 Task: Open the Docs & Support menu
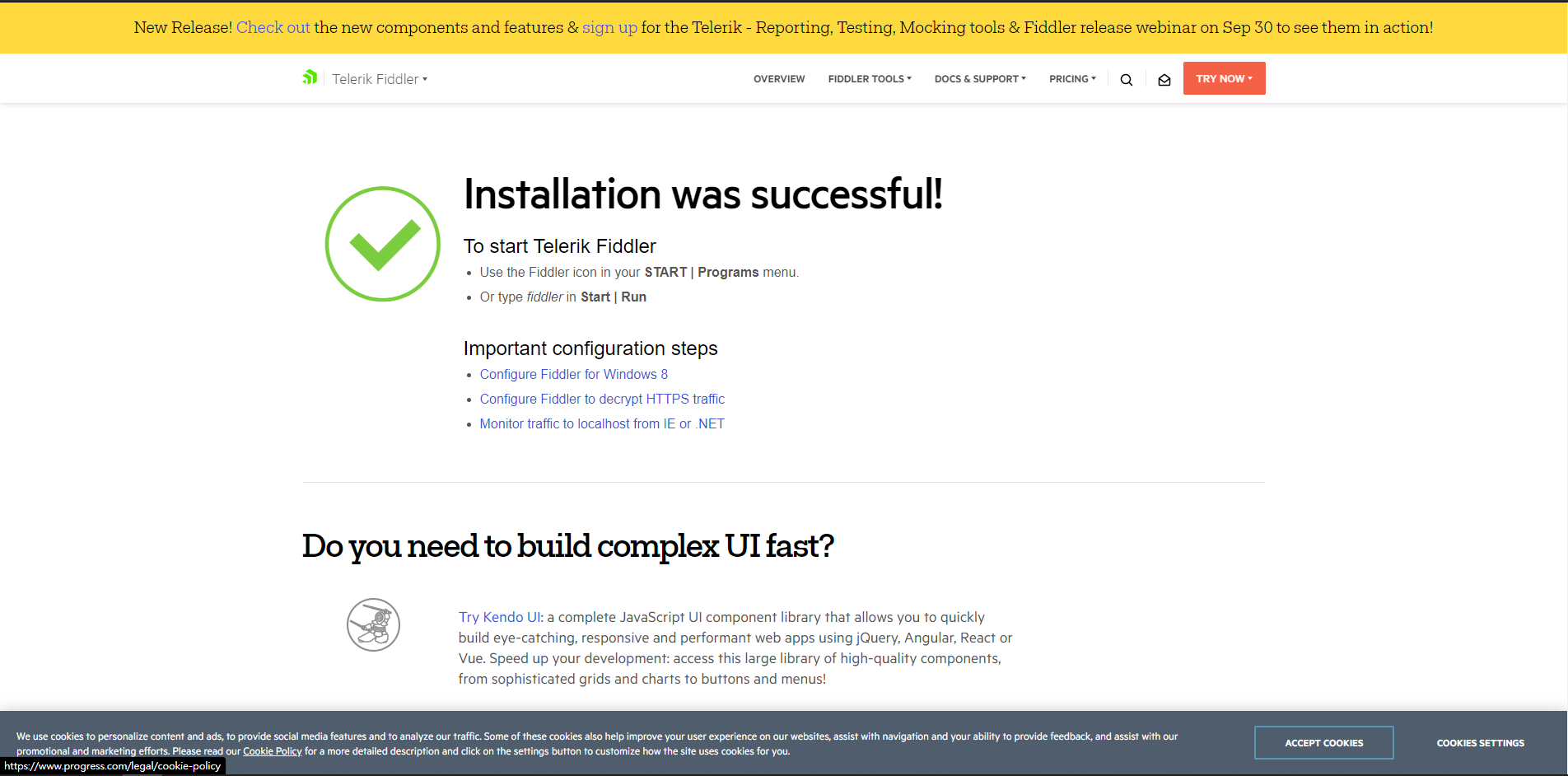click(980, 79)
